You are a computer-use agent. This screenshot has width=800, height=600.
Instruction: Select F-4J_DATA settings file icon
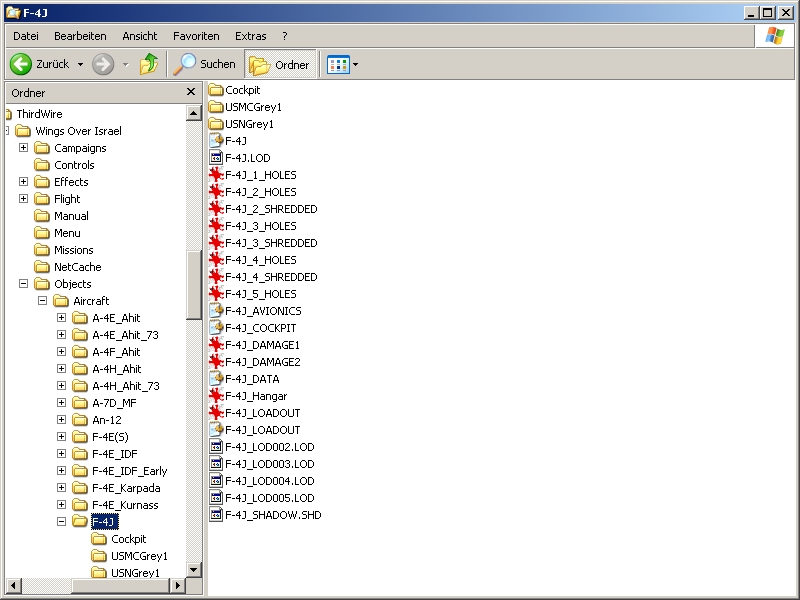(x=216, y=379)
